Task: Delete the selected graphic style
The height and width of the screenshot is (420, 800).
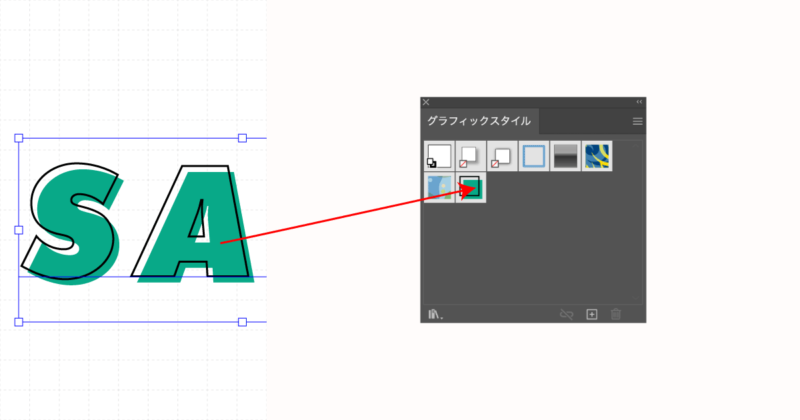Action: (x=616, y=314)
